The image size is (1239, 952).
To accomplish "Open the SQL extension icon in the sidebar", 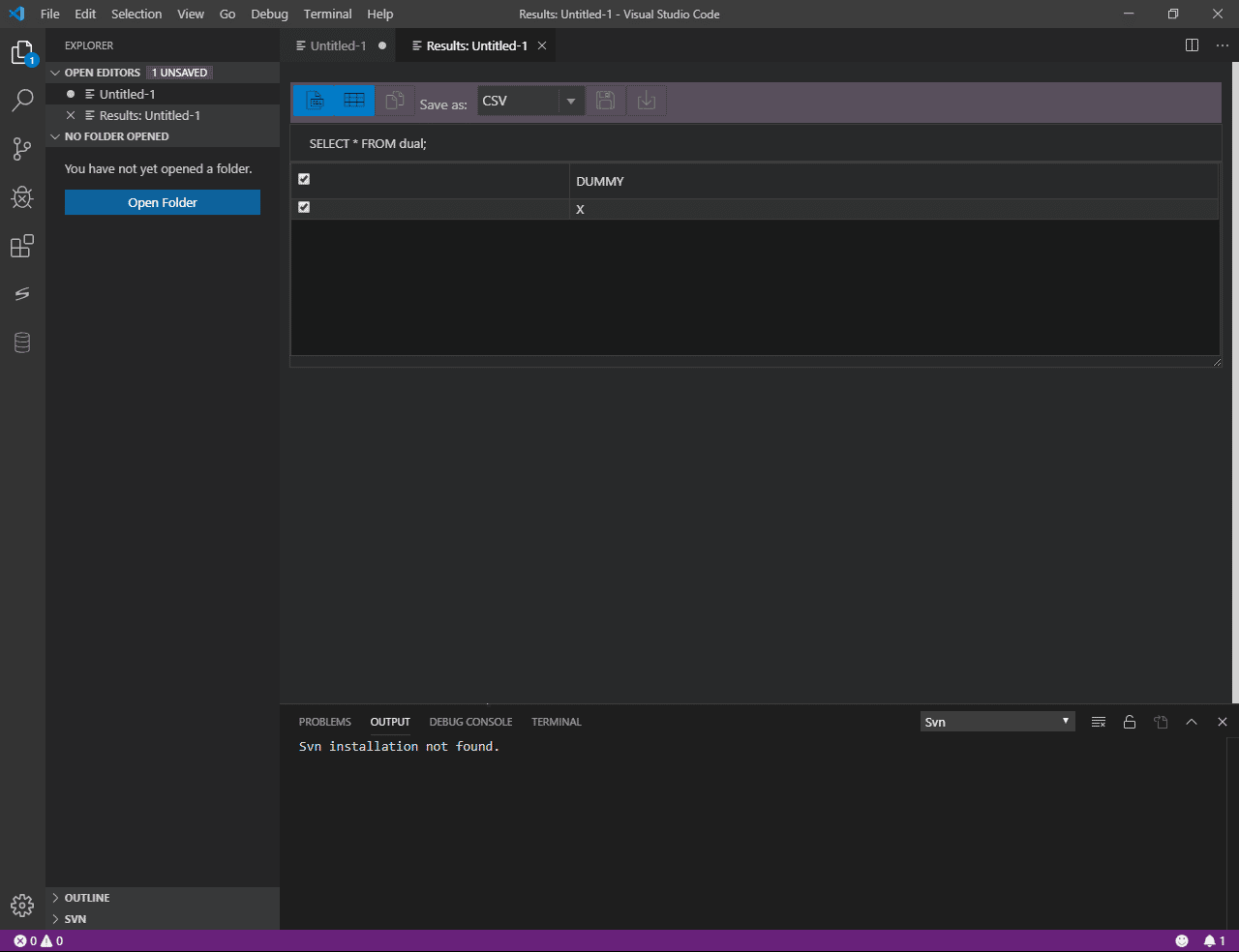I will tap(22, 293).
